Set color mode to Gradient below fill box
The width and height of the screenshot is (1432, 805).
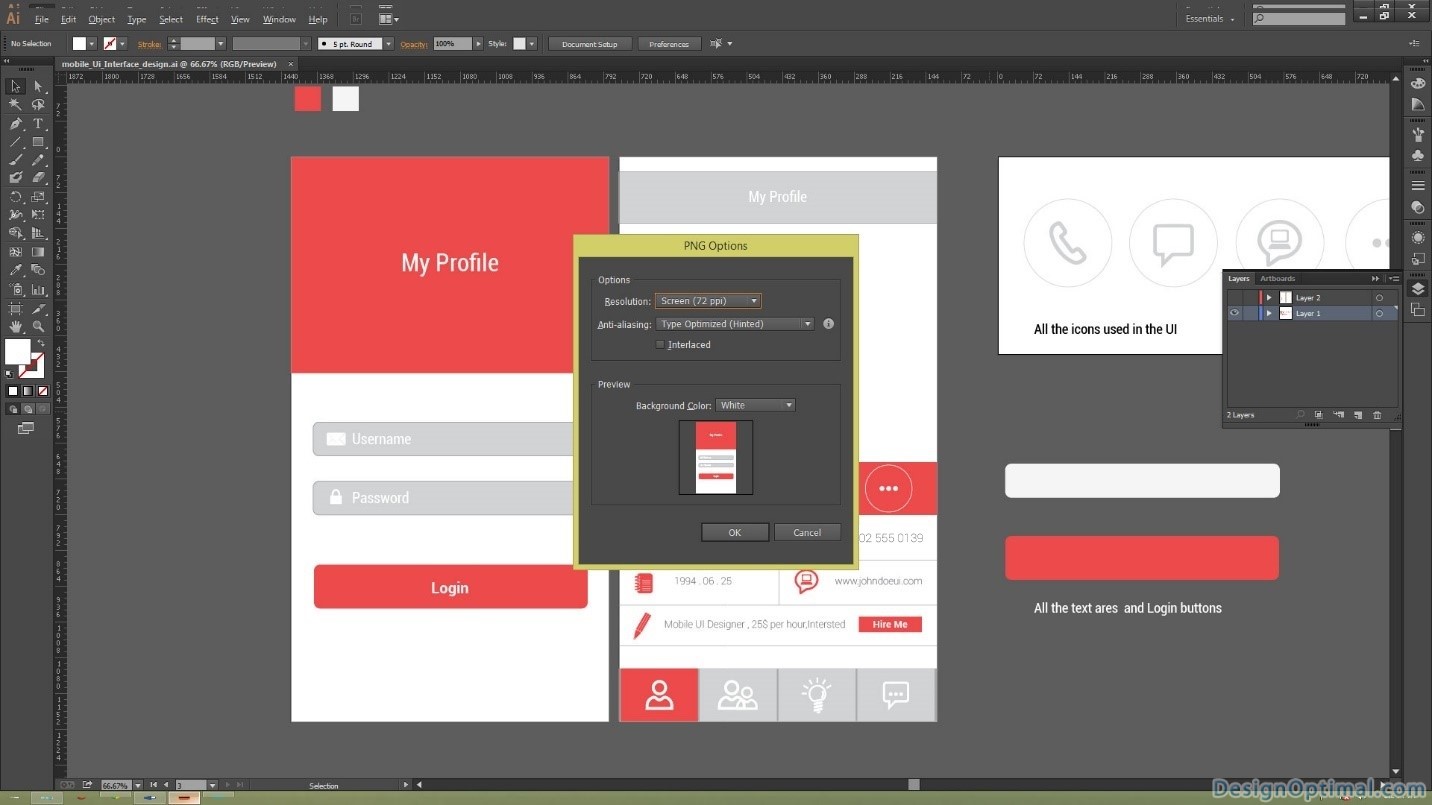(28, 391)
